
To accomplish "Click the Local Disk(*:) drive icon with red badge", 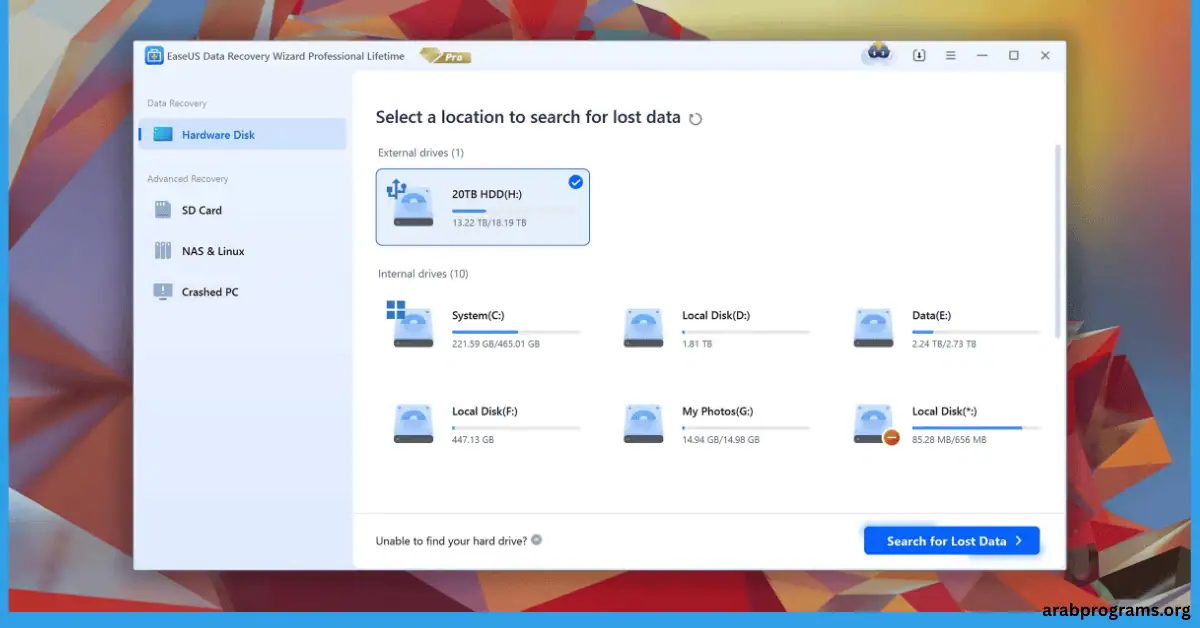I will pyautogui.click(x=875, y=423).
